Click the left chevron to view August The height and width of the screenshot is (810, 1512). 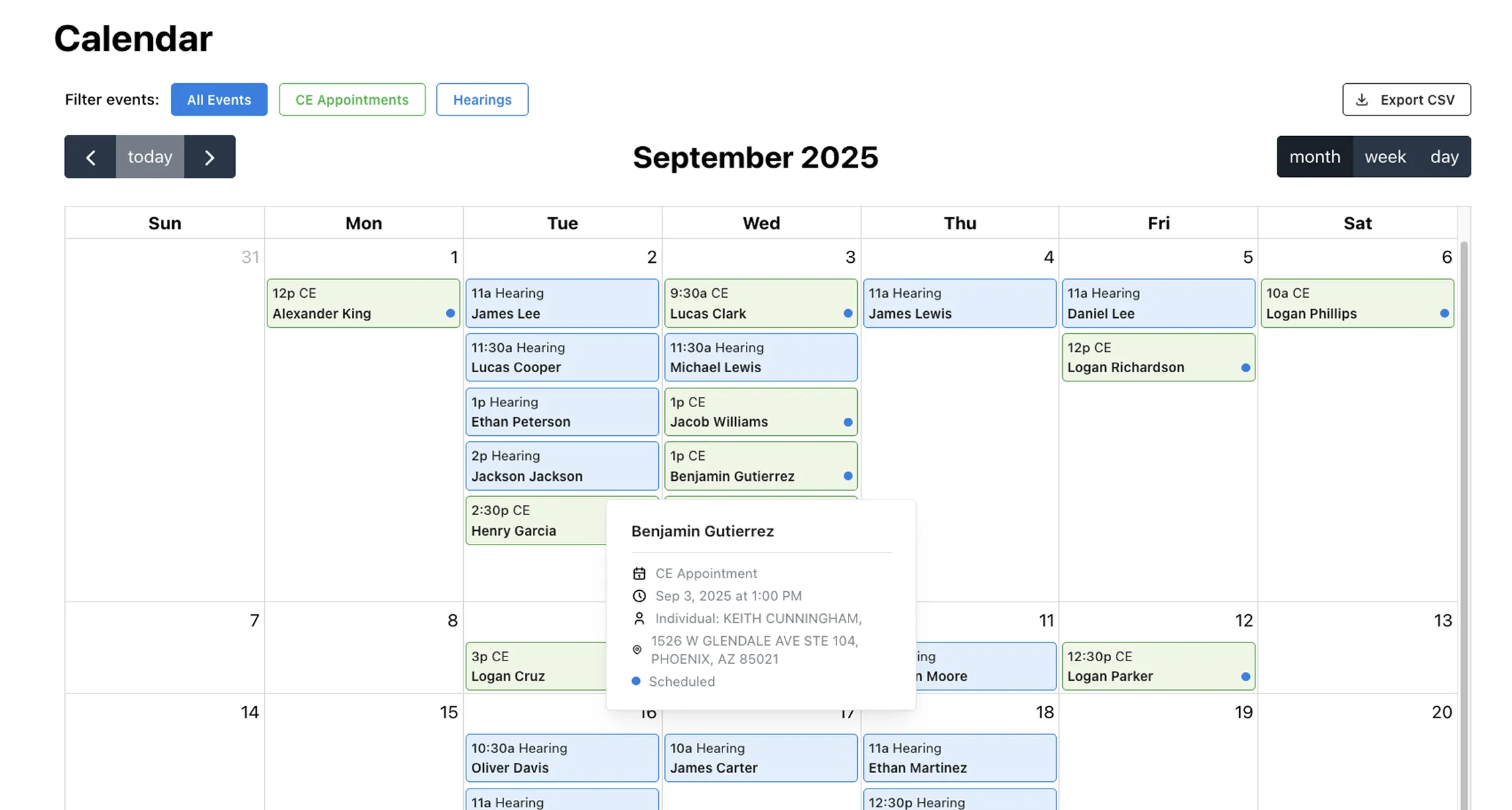point(90,156)
